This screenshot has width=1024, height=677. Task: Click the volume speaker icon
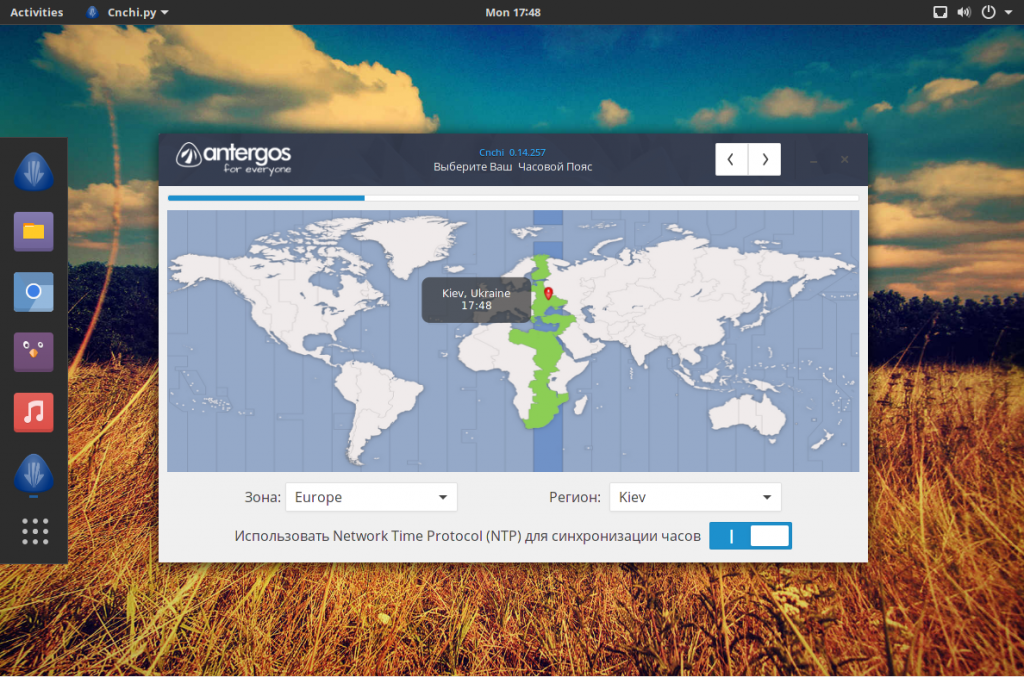tap(964, 12)
